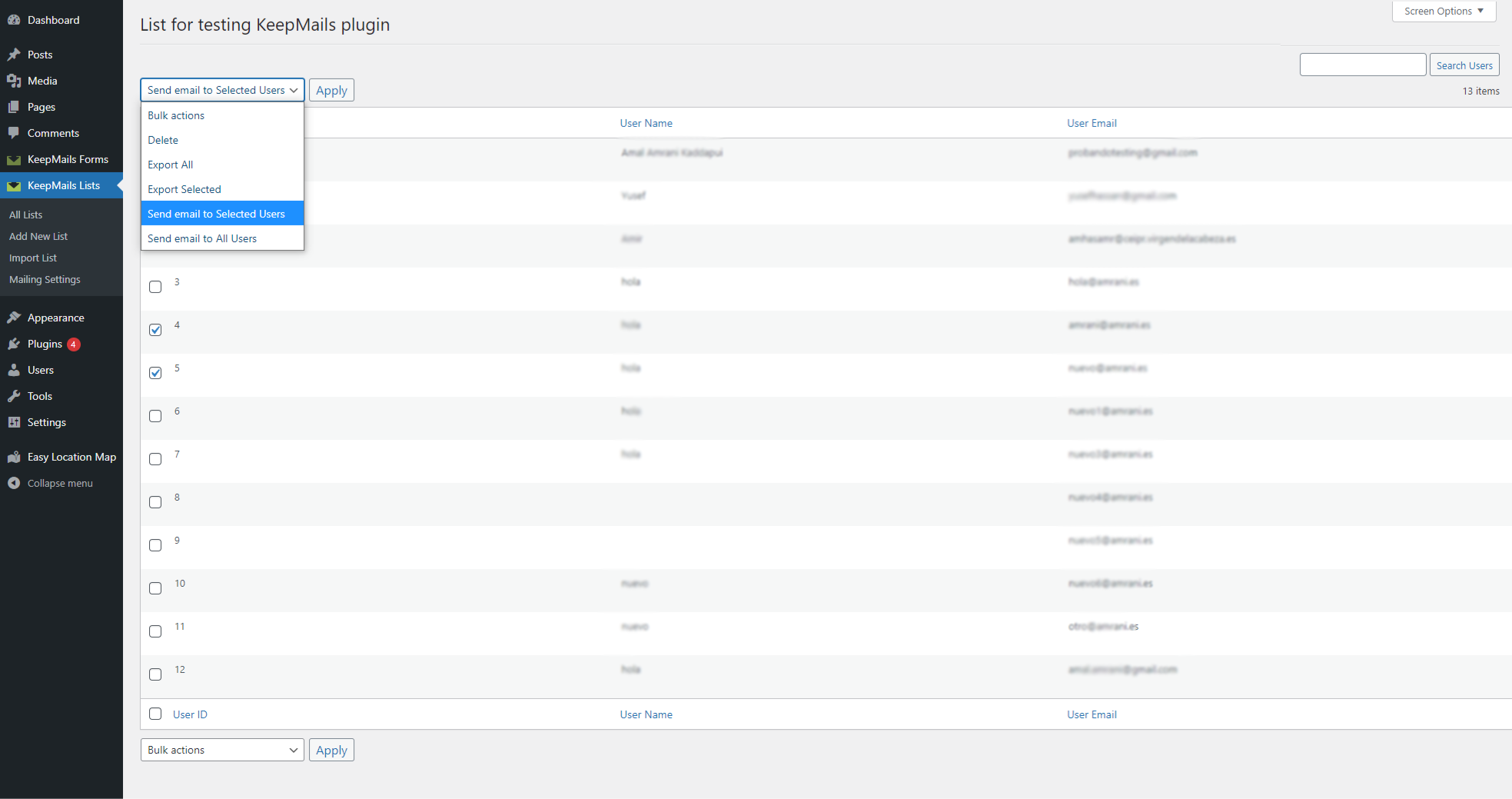
Task: Click the Comments bubble icon
Action: click(x=14, y=133)
